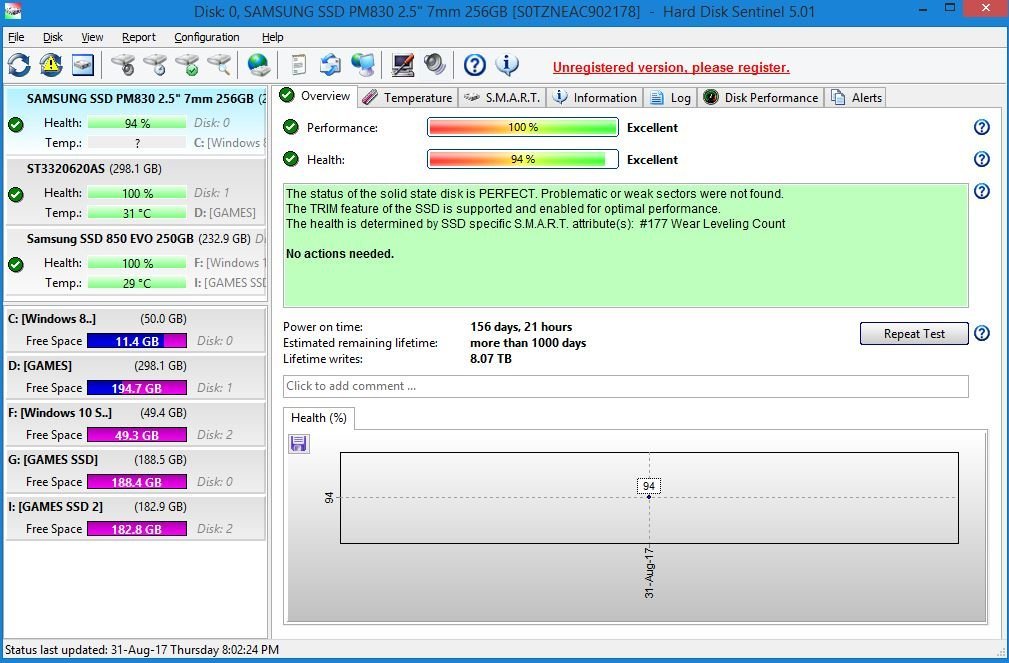Screen dimensions: 1009x663
Task: Select the C: [Windows 8..] partition
Action: pos(136,330)
